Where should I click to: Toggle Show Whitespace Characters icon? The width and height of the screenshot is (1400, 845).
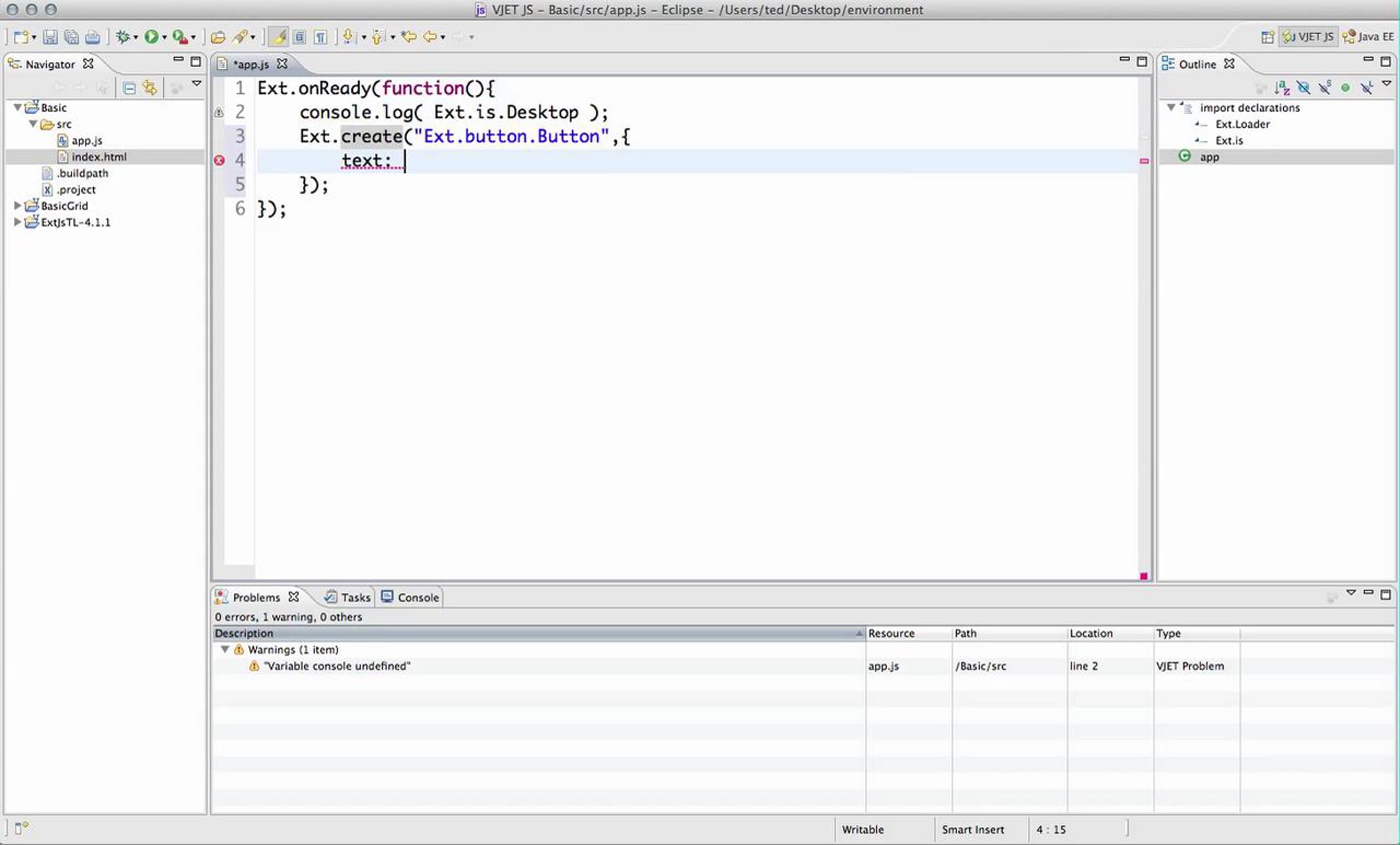point(320,37)
